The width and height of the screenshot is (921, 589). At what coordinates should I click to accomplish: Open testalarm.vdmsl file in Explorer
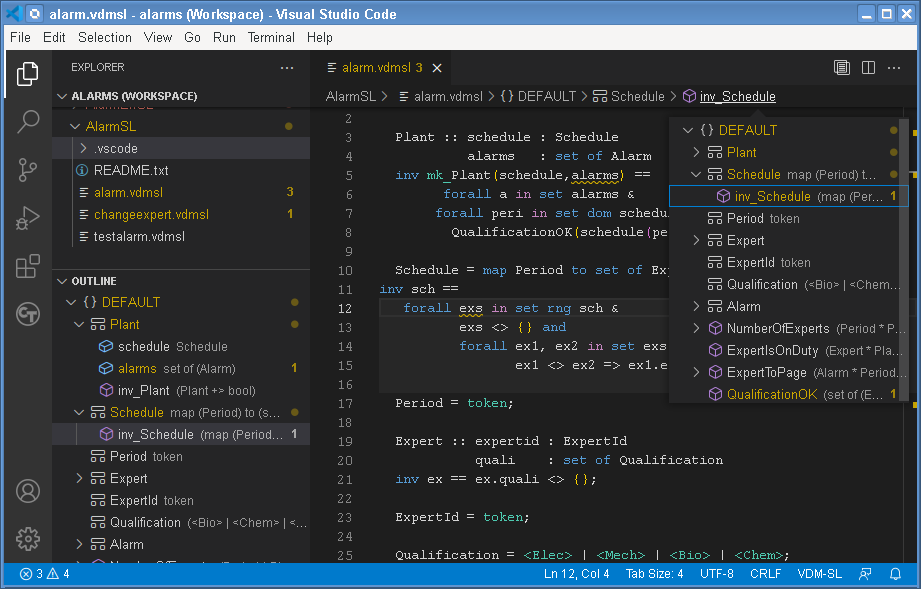pyautogui.click(x=139, y=237)
